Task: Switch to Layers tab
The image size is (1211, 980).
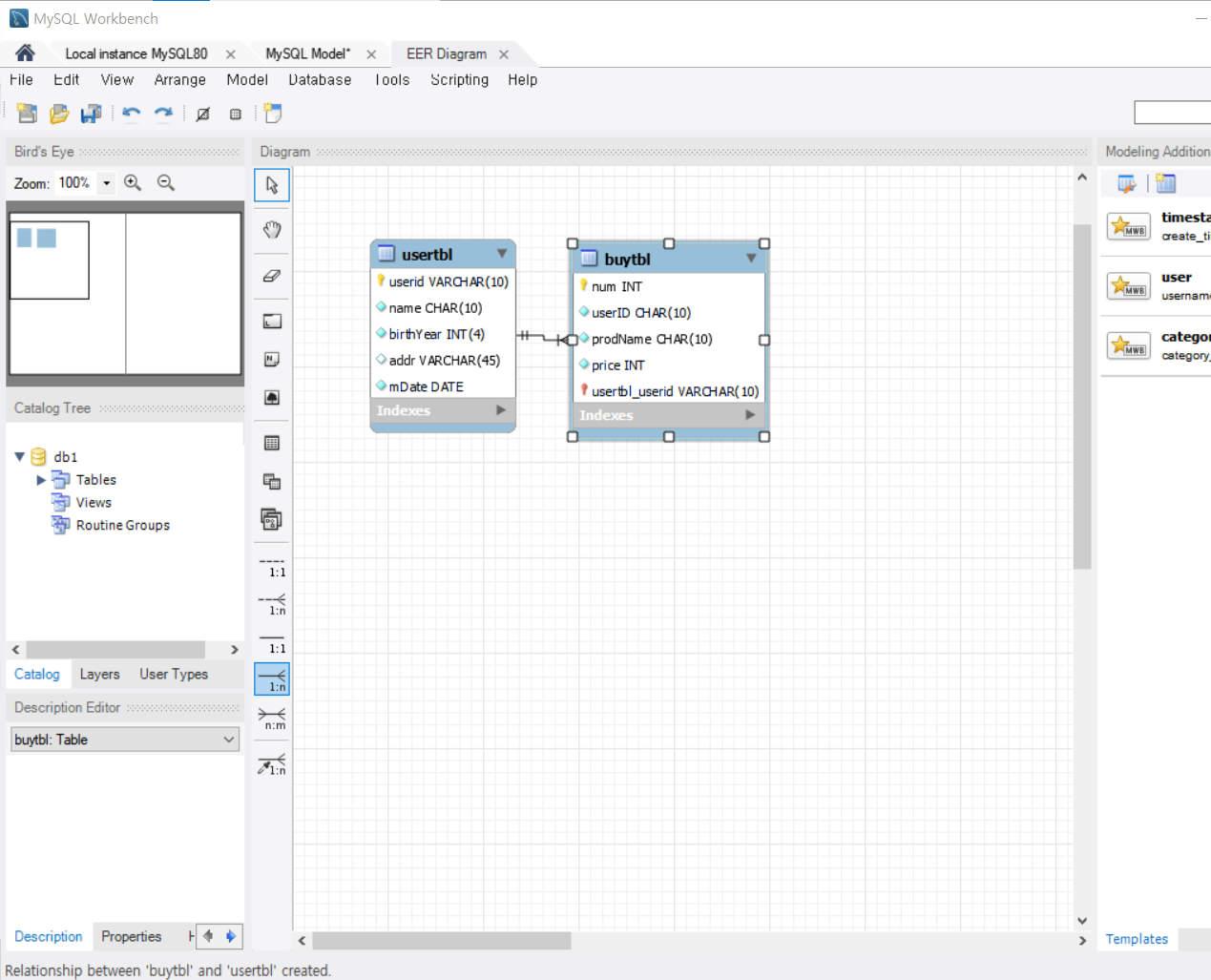Action: pos(99,674)
